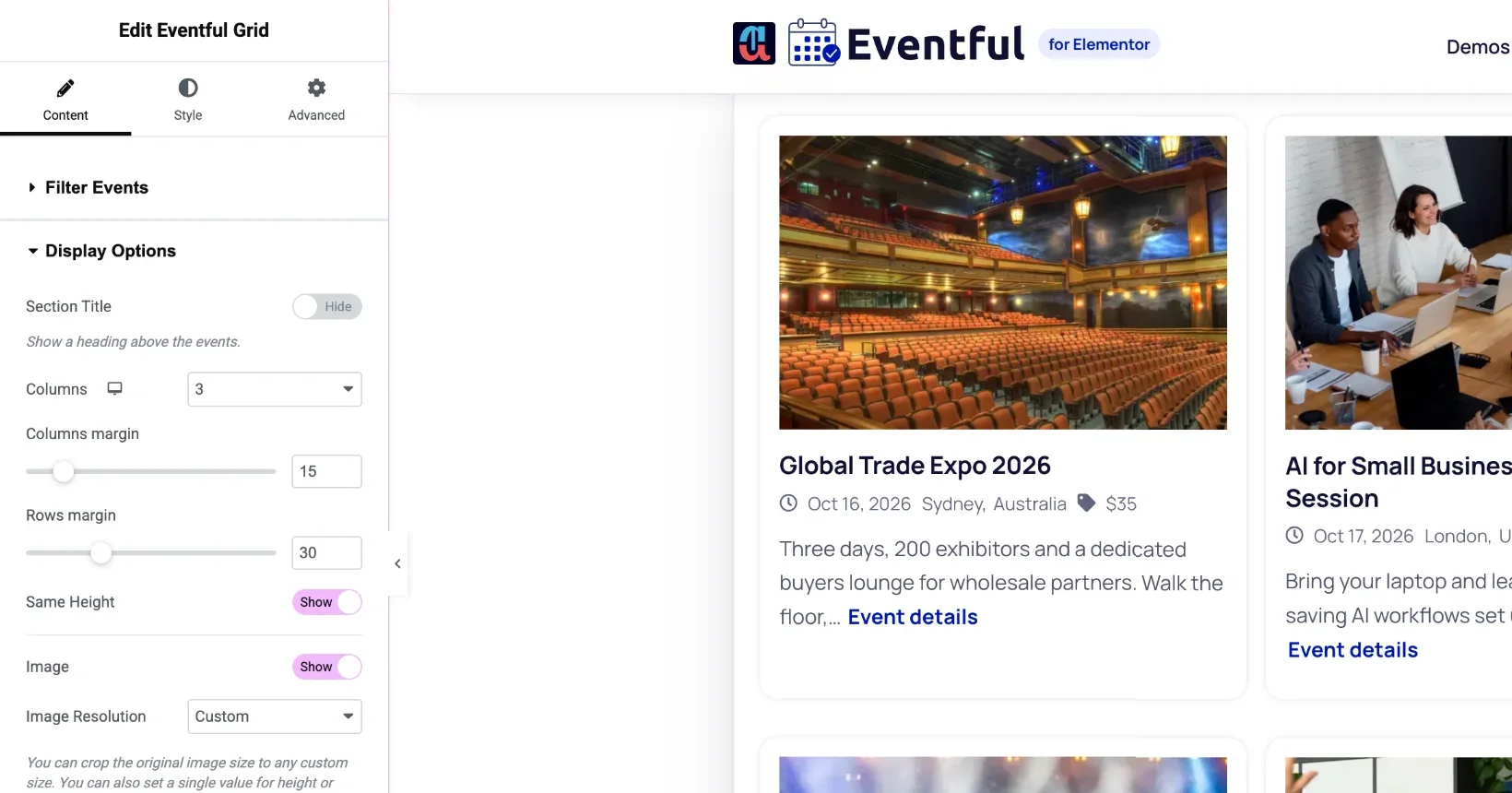Click the clock icon beside Oct 17, 2026

point(1294,536)
